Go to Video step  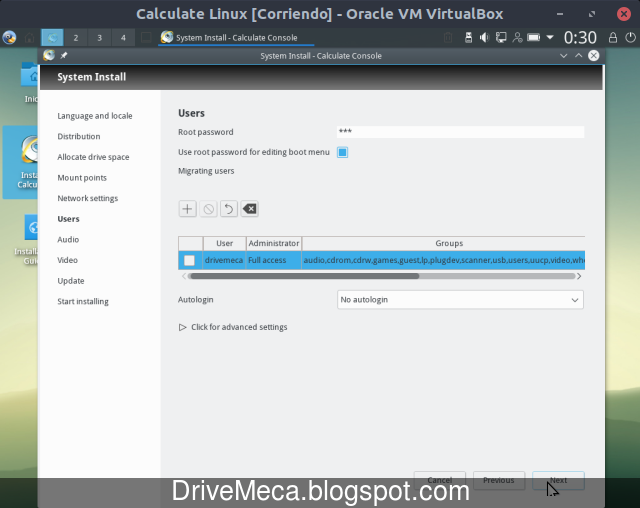coord(67,260)
